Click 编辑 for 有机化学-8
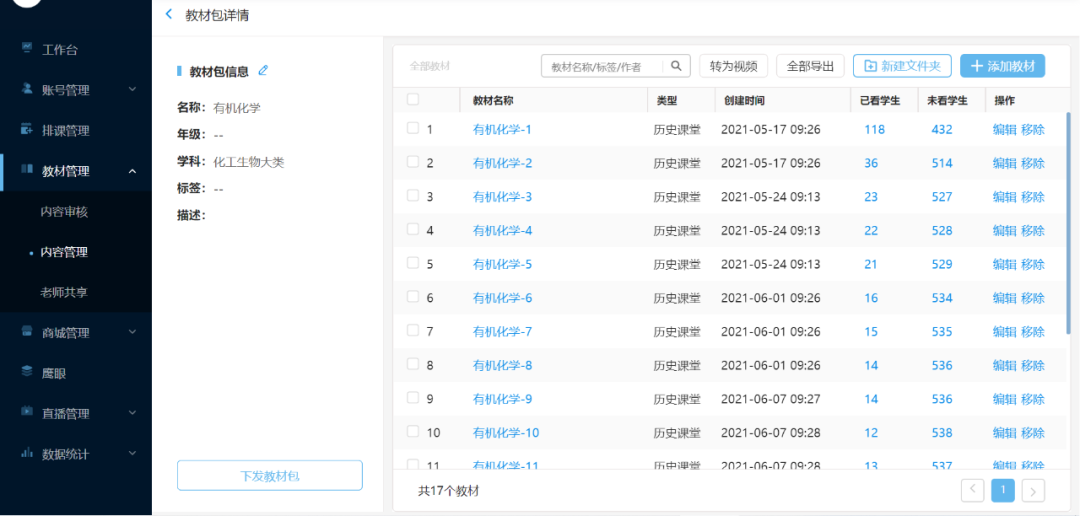The image size is (1080, 516). pos(1004,366)
